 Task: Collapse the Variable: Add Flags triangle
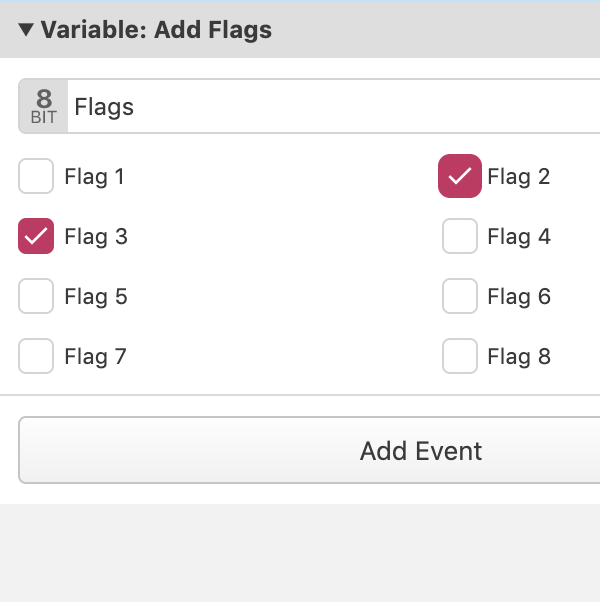(x=26, y=30)
